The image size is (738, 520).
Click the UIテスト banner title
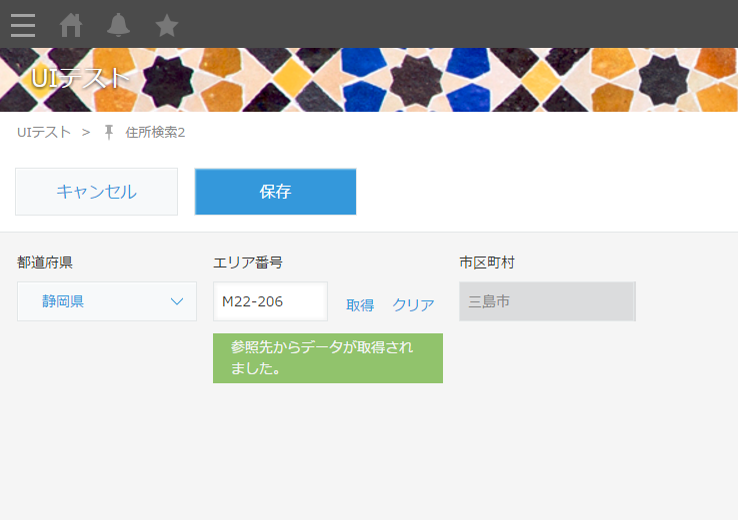click(x=80, y=78)
